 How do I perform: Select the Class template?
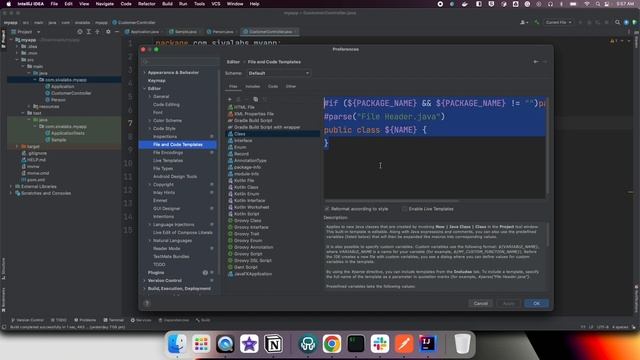[240, 134]
